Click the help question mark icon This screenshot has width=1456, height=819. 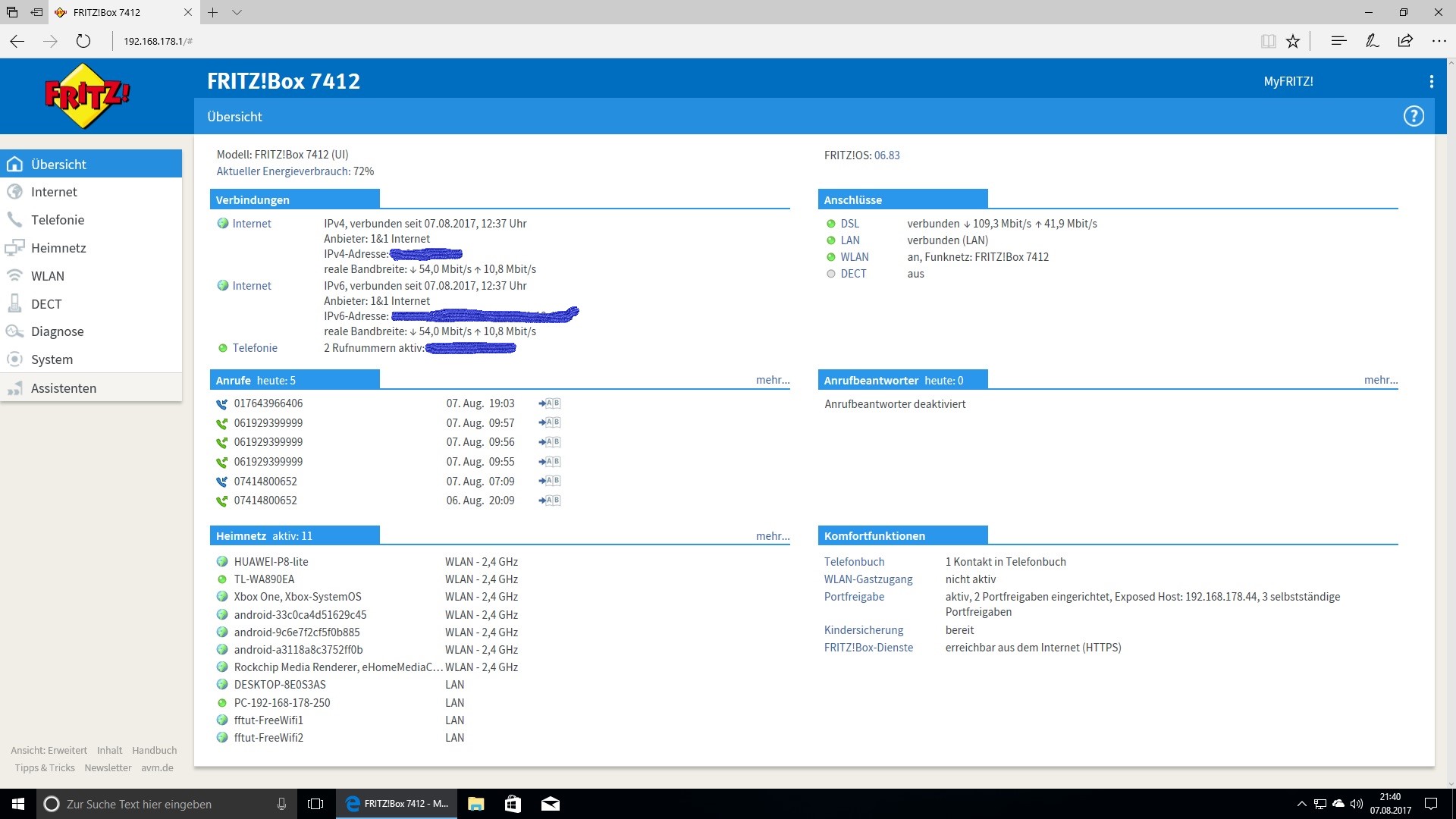(x=1414, y=116)
